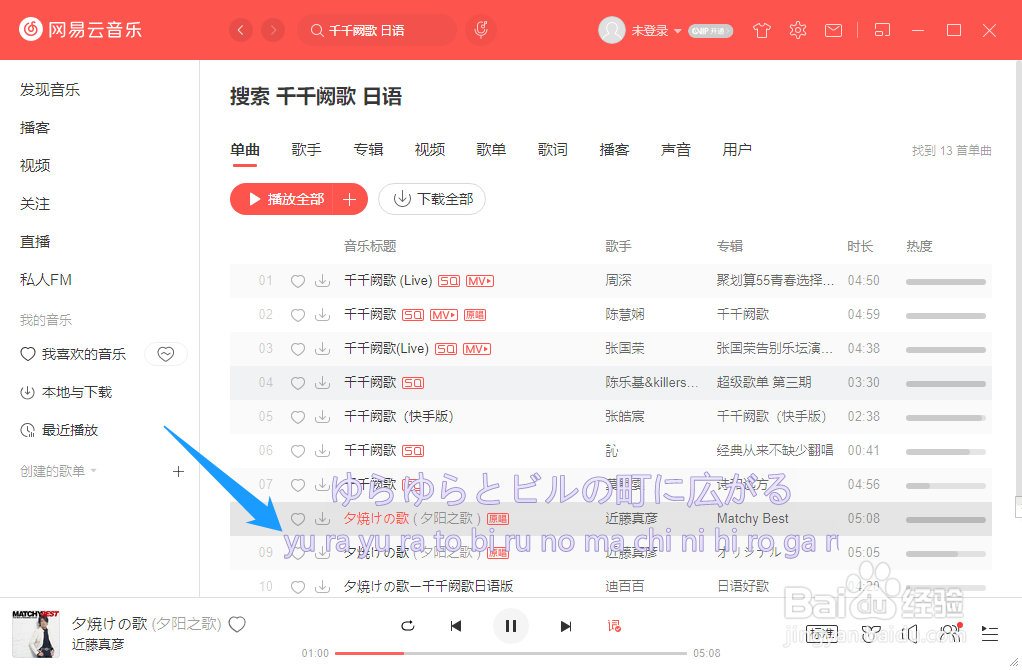Toggle the loop playback mode icon
The image size is (1022, 670).
(408, 626)
